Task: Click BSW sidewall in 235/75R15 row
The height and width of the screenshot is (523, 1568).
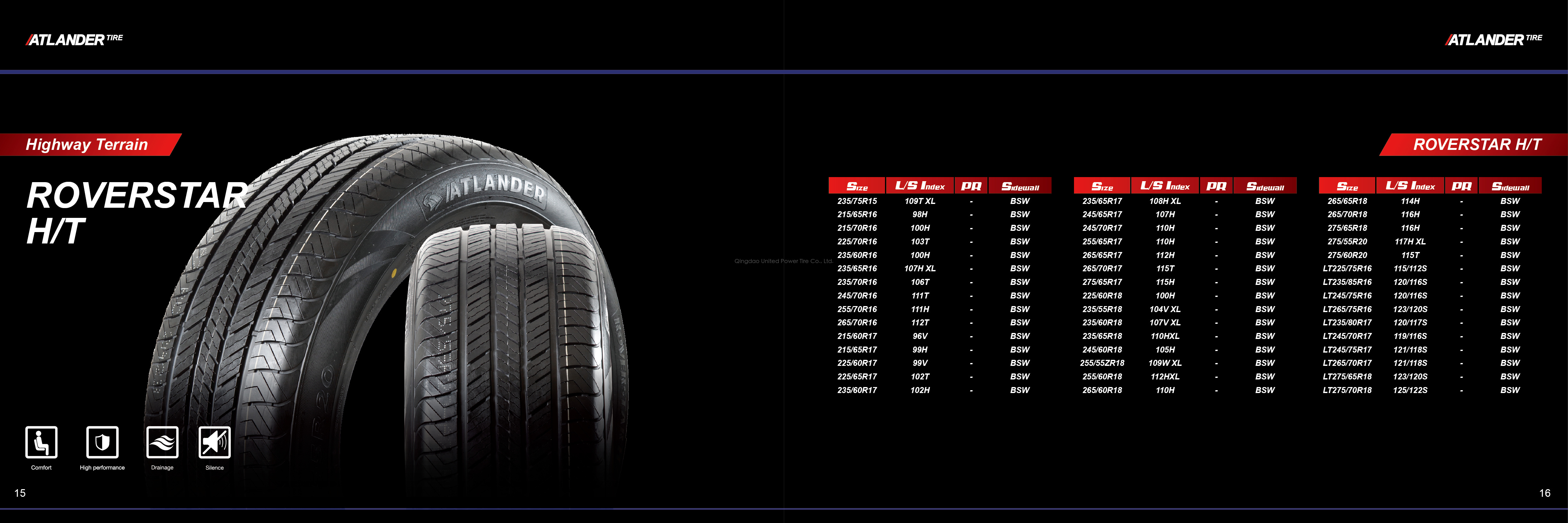Action: 1020,201
